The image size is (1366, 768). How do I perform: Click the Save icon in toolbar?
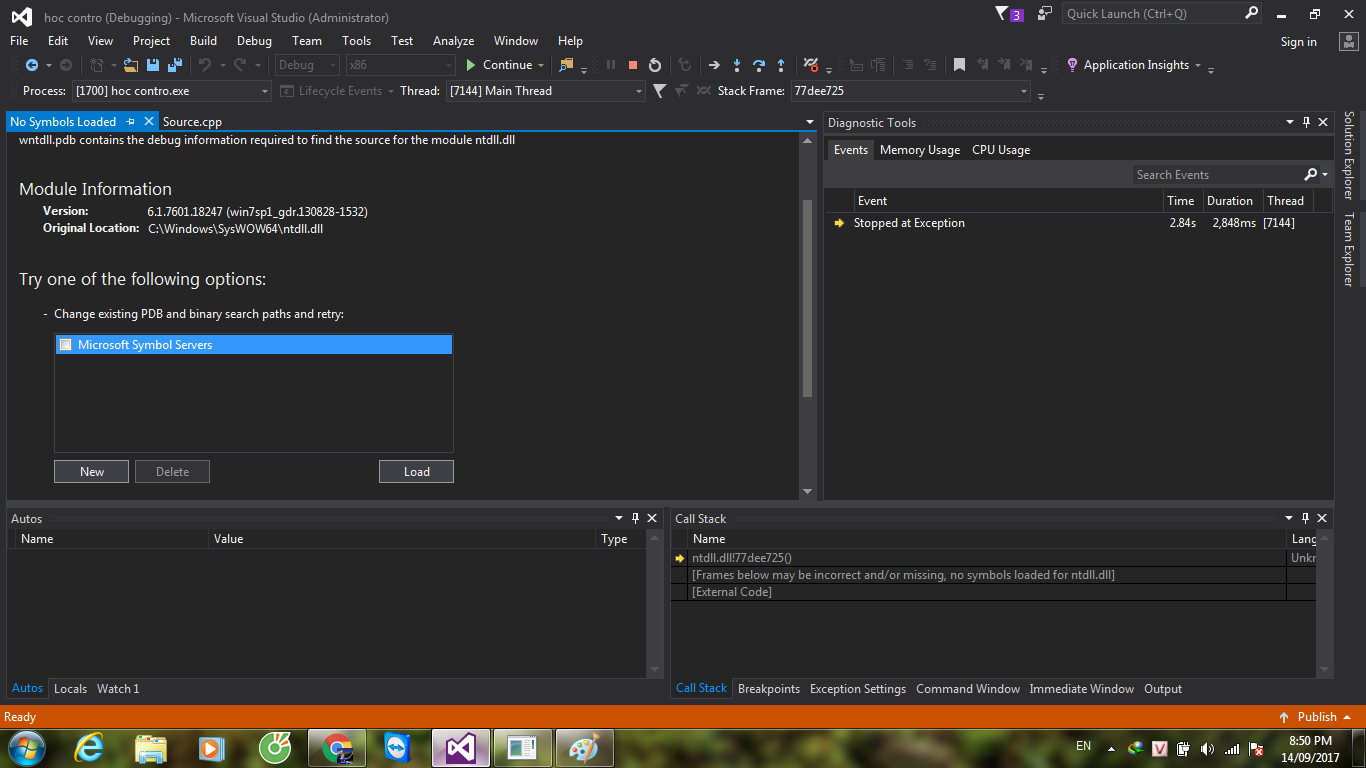click(x=153, y=65)
